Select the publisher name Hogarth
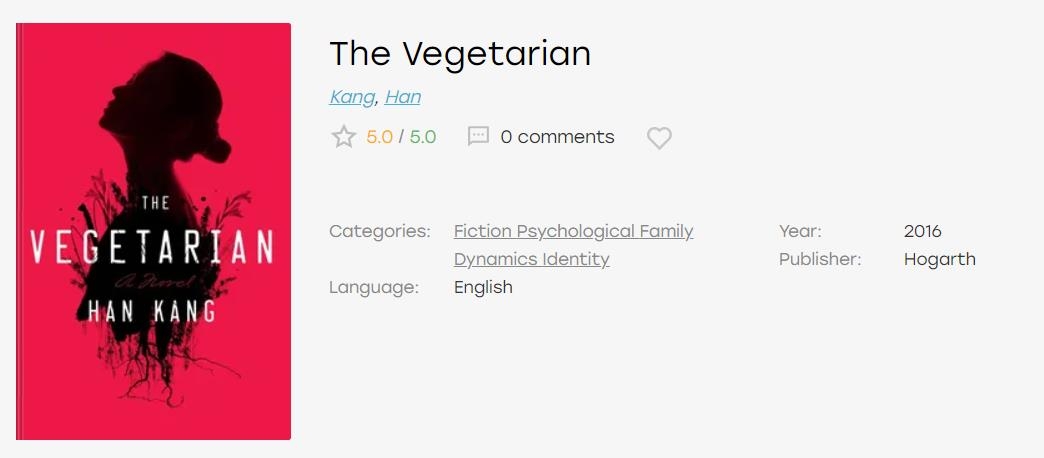The width and height of the screenshot is (1044, 458). click(939, 260)
